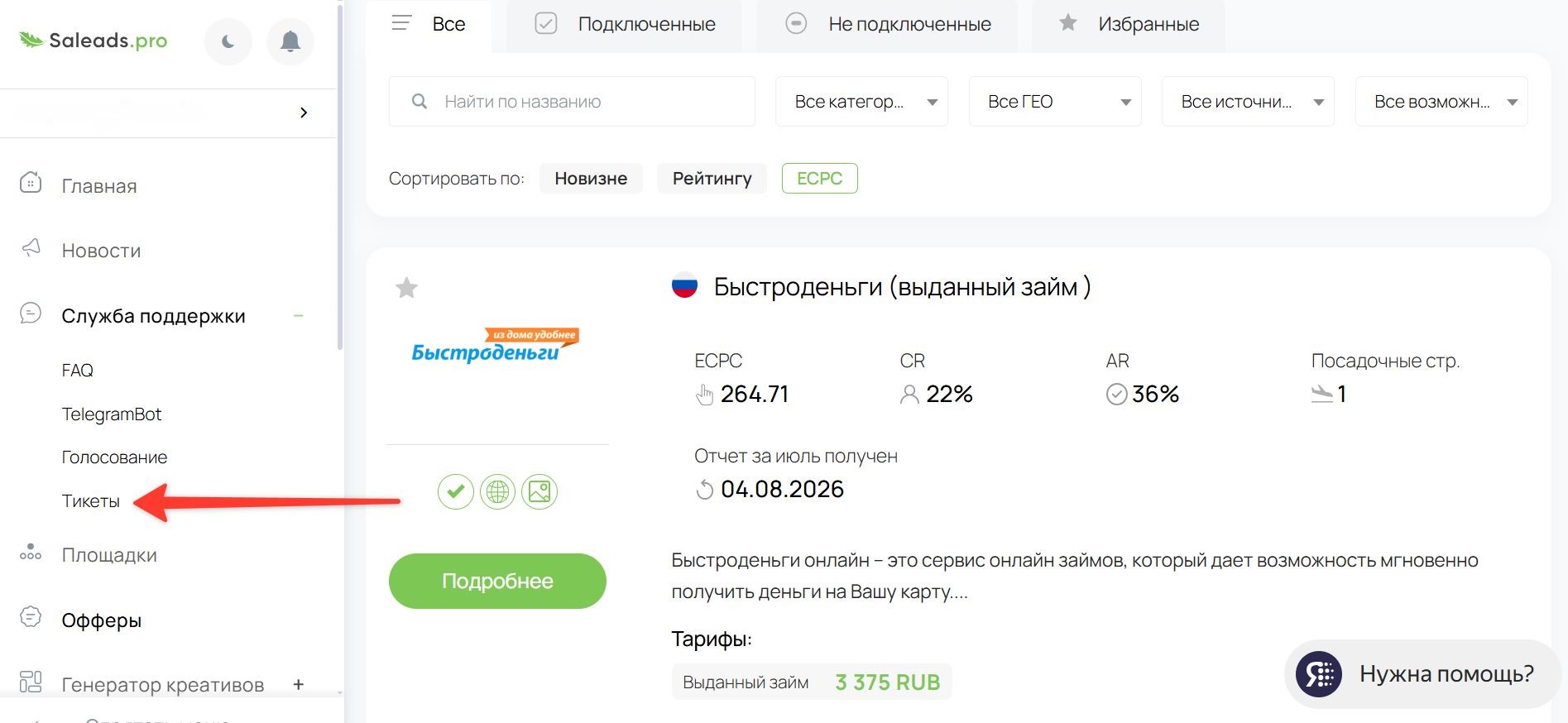Open the Все ГЕО dropdown
Image resolution: width=1568 pixels, height=723 pixels.
tap(1055, 102)
